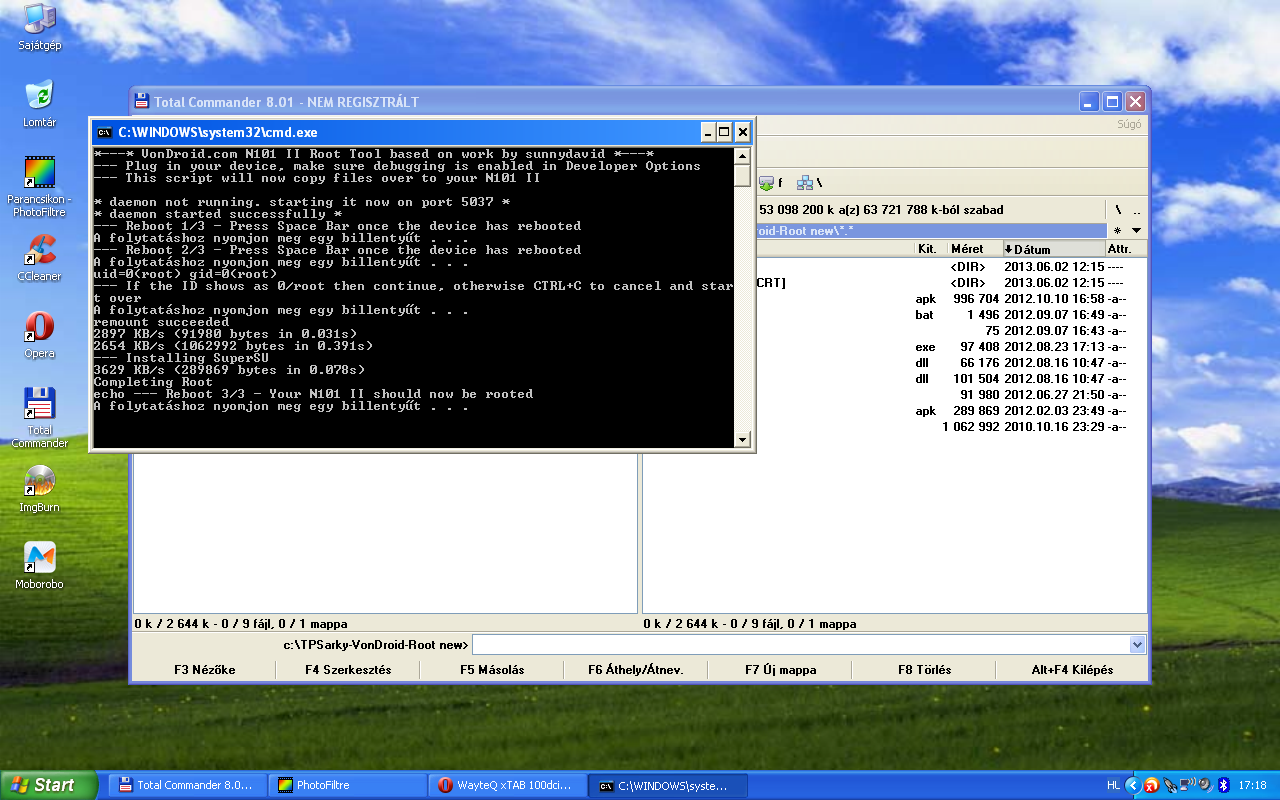Open the Súgó help menu
Screen dimensions: 1280x800
(x=1128, y=125)
